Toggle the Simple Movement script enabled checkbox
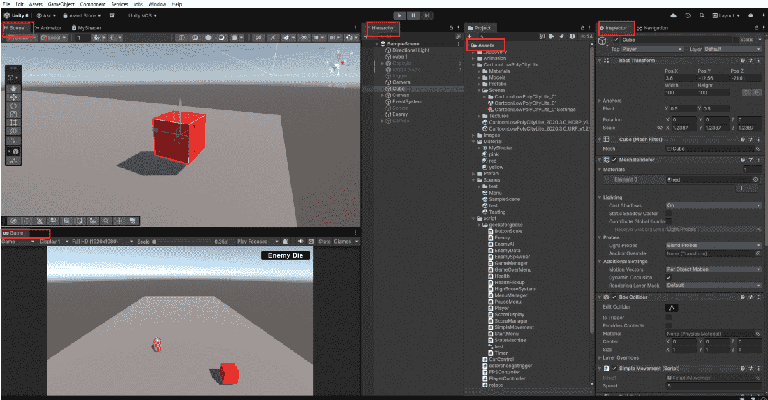 point(614,368)
